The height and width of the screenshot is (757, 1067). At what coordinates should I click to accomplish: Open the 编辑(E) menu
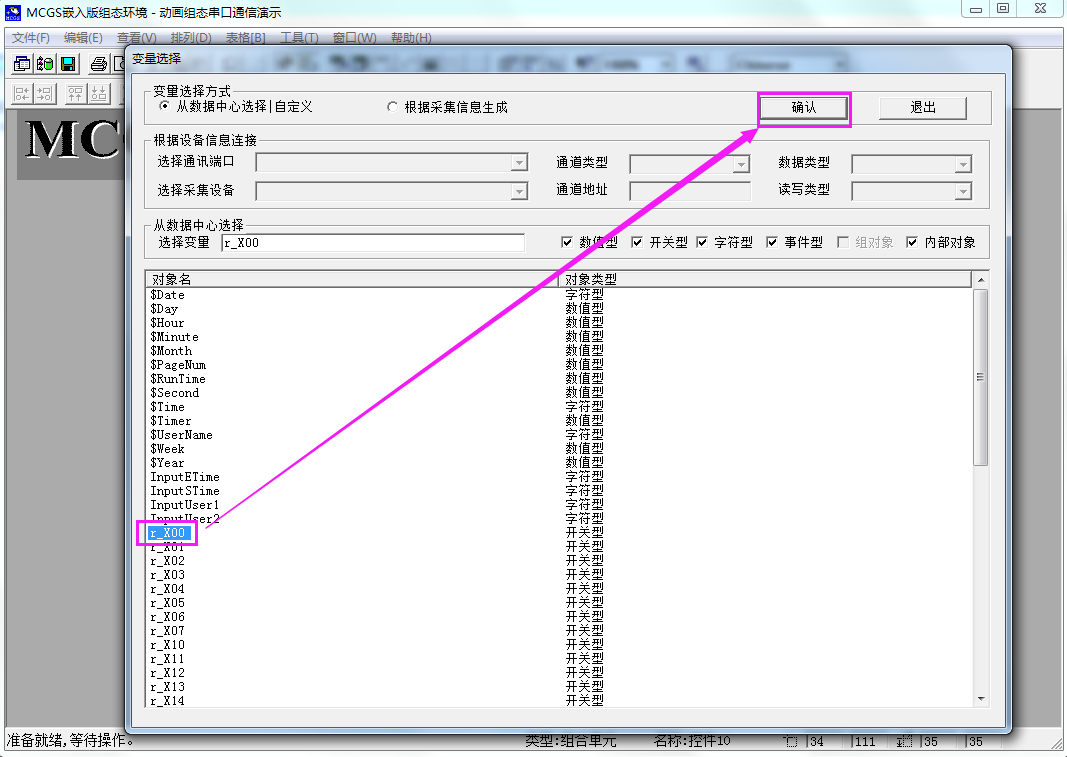(x=83, y=37)
